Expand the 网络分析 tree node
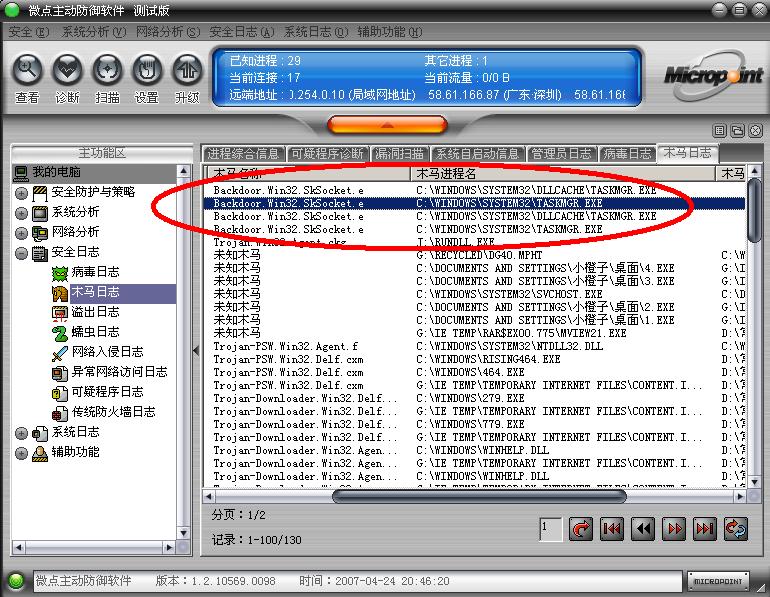The image size is (770, 597). point(21,233)
